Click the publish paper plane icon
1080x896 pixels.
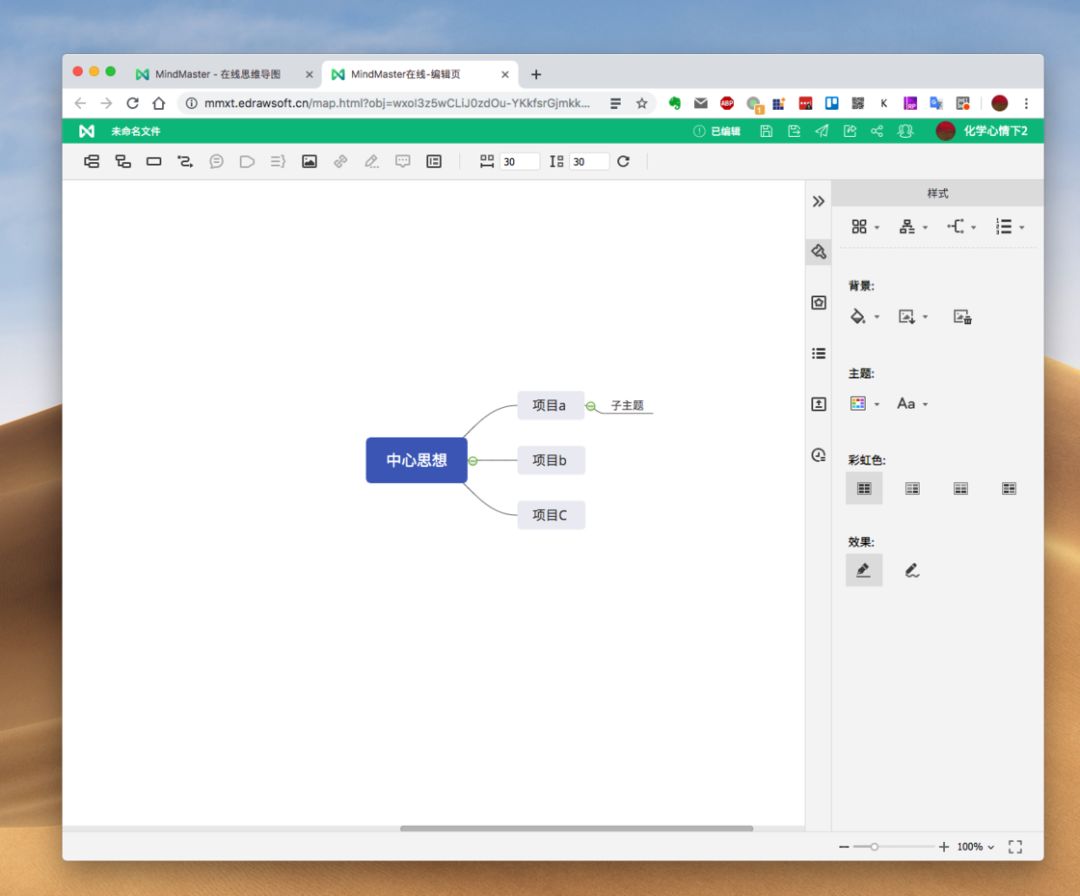tap(822, 131)
